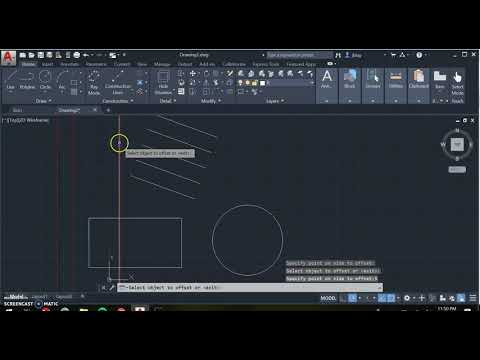Click the WCS label below the ViewCube
Screen dimensions: 480x360
[457, 170]
